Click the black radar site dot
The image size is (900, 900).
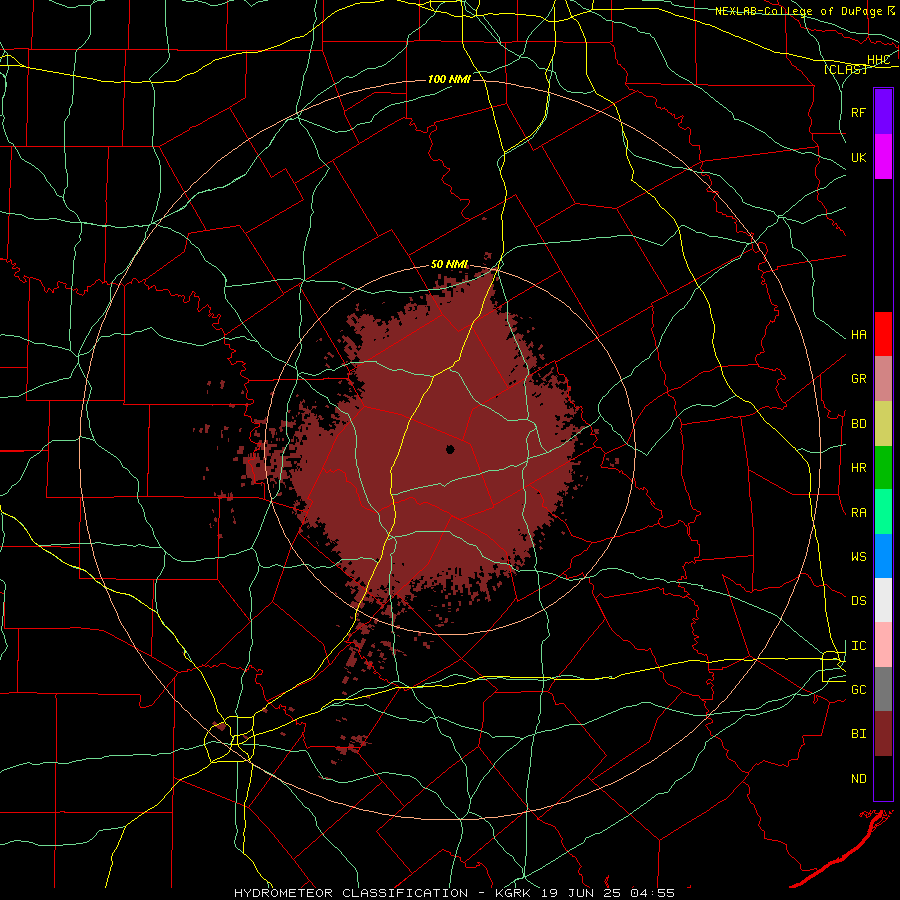click(x=451, y=449)
